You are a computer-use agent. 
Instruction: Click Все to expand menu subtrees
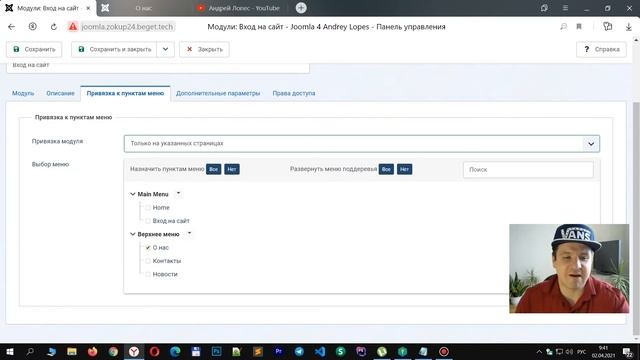(386, 169)
